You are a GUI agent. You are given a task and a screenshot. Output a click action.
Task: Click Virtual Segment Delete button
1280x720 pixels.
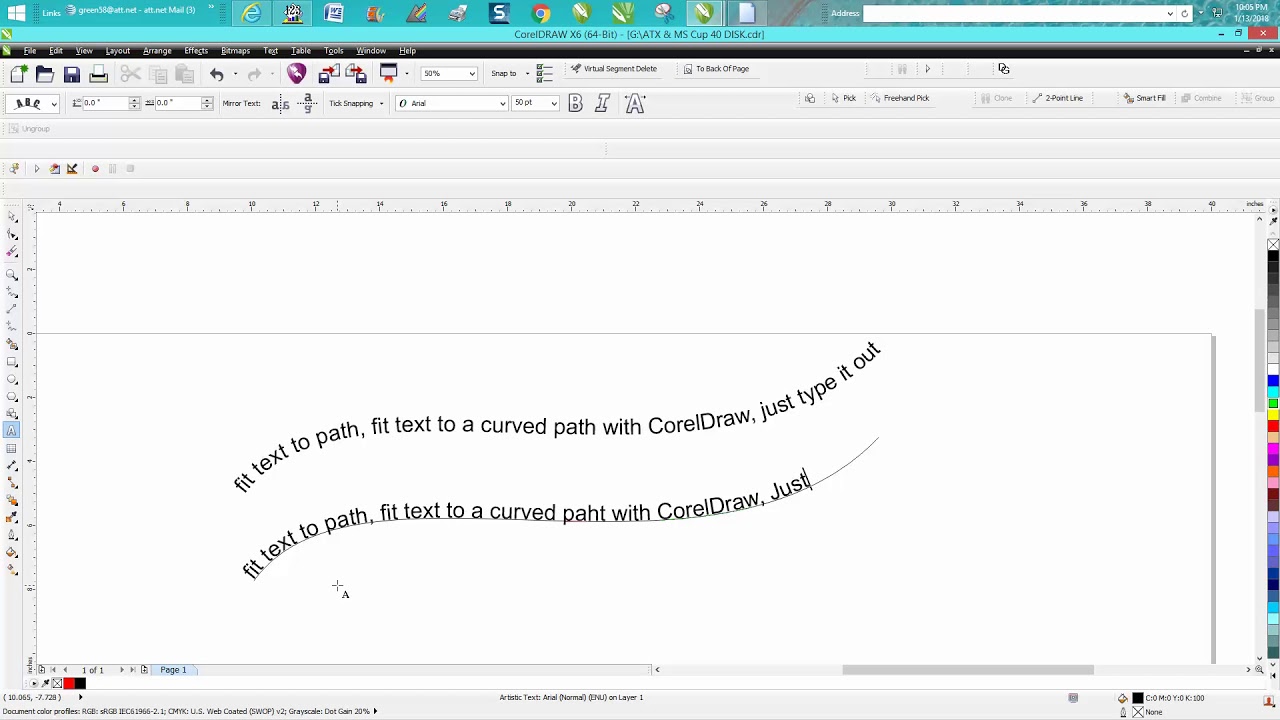(x=613, y=69)
